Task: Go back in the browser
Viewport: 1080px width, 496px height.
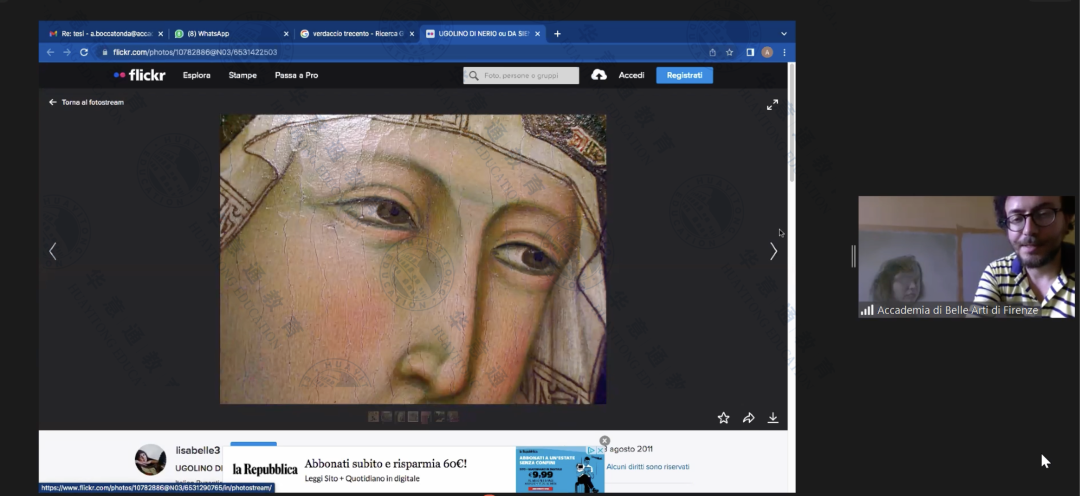Action: 50,52
